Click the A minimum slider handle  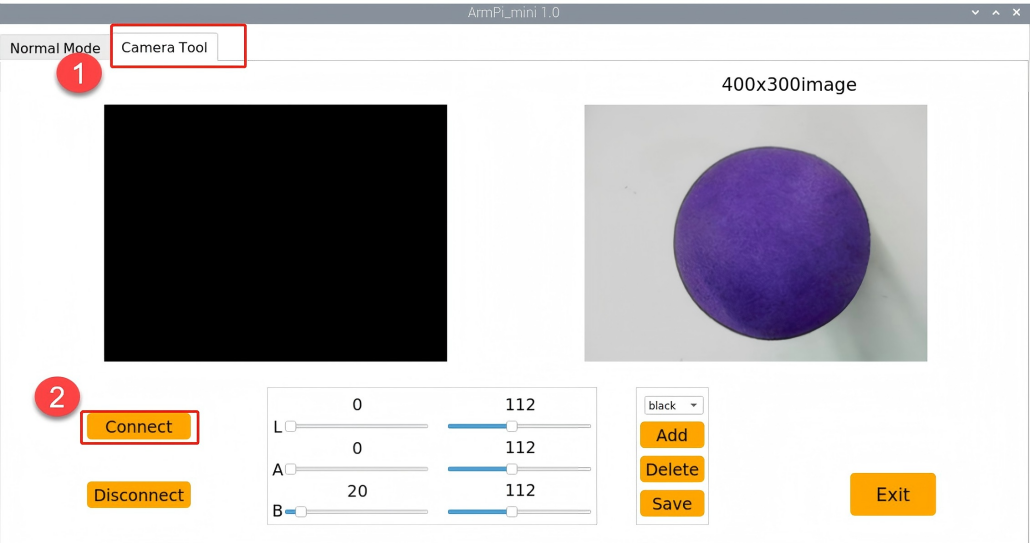(290, 469)
